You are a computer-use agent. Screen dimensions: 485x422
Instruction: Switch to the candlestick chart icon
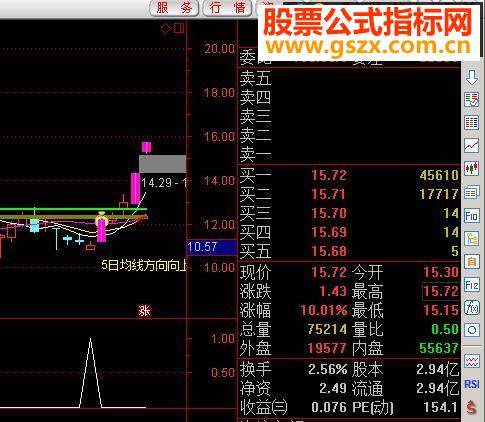pyautogui.click(x=472, y=168)
